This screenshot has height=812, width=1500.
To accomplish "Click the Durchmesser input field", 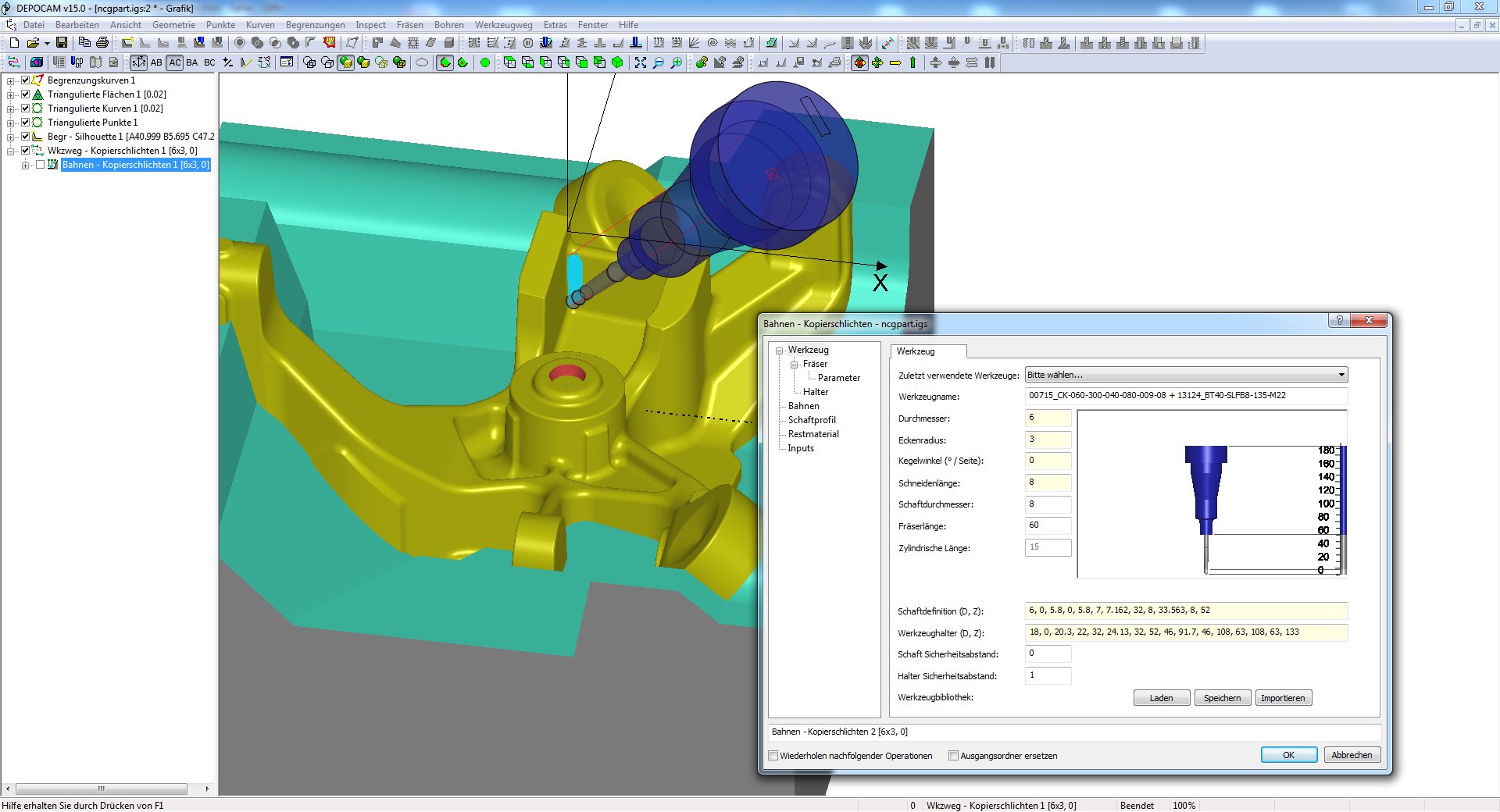I will click(1048, 418).
